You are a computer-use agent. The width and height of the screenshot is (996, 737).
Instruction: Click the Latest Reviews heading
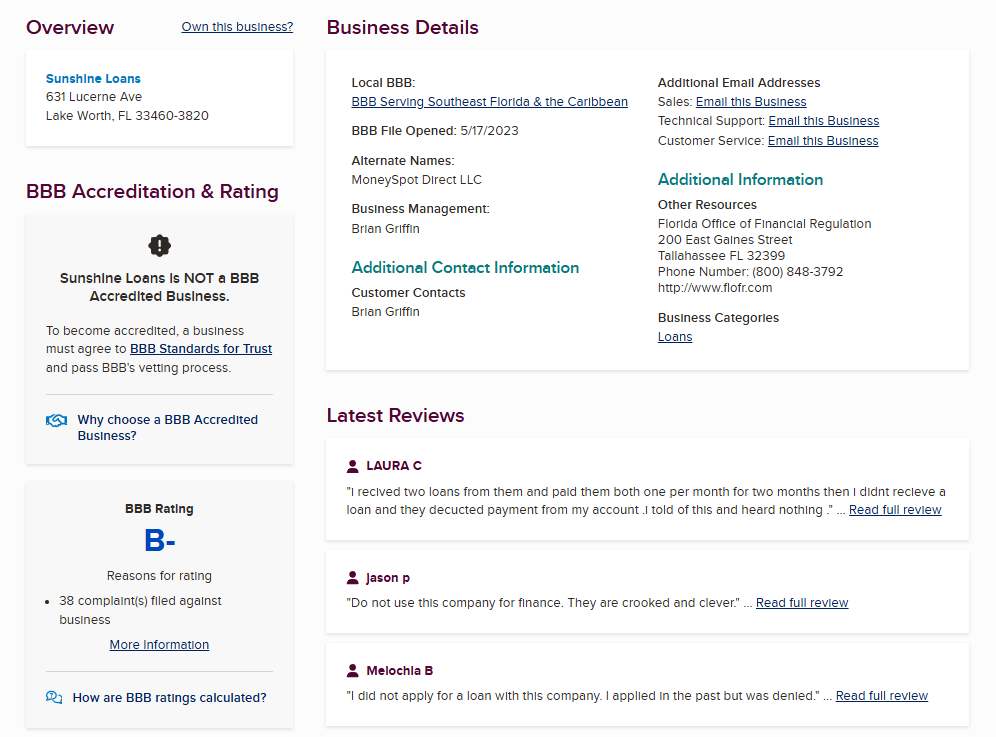click(395, 416)
